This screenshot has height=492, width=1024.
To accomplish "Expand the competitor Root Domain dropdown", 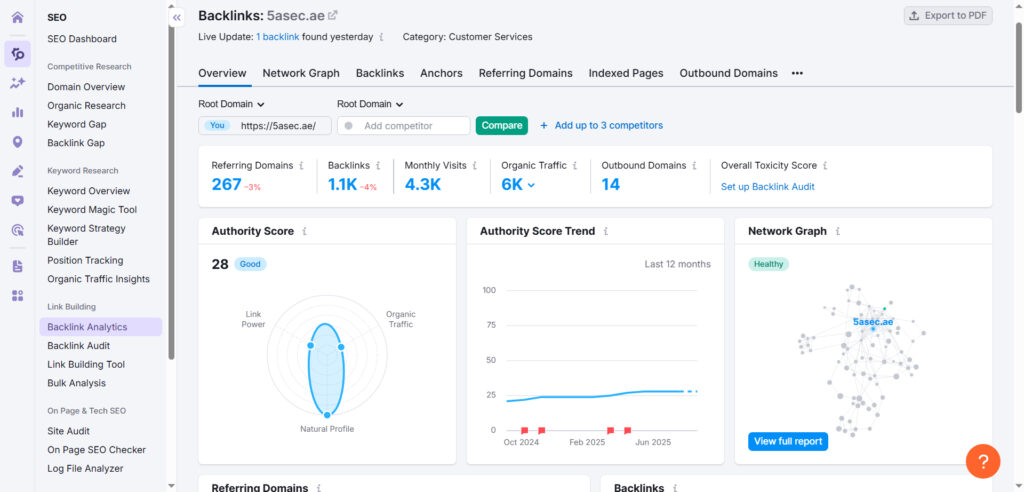I will (370, 104).
